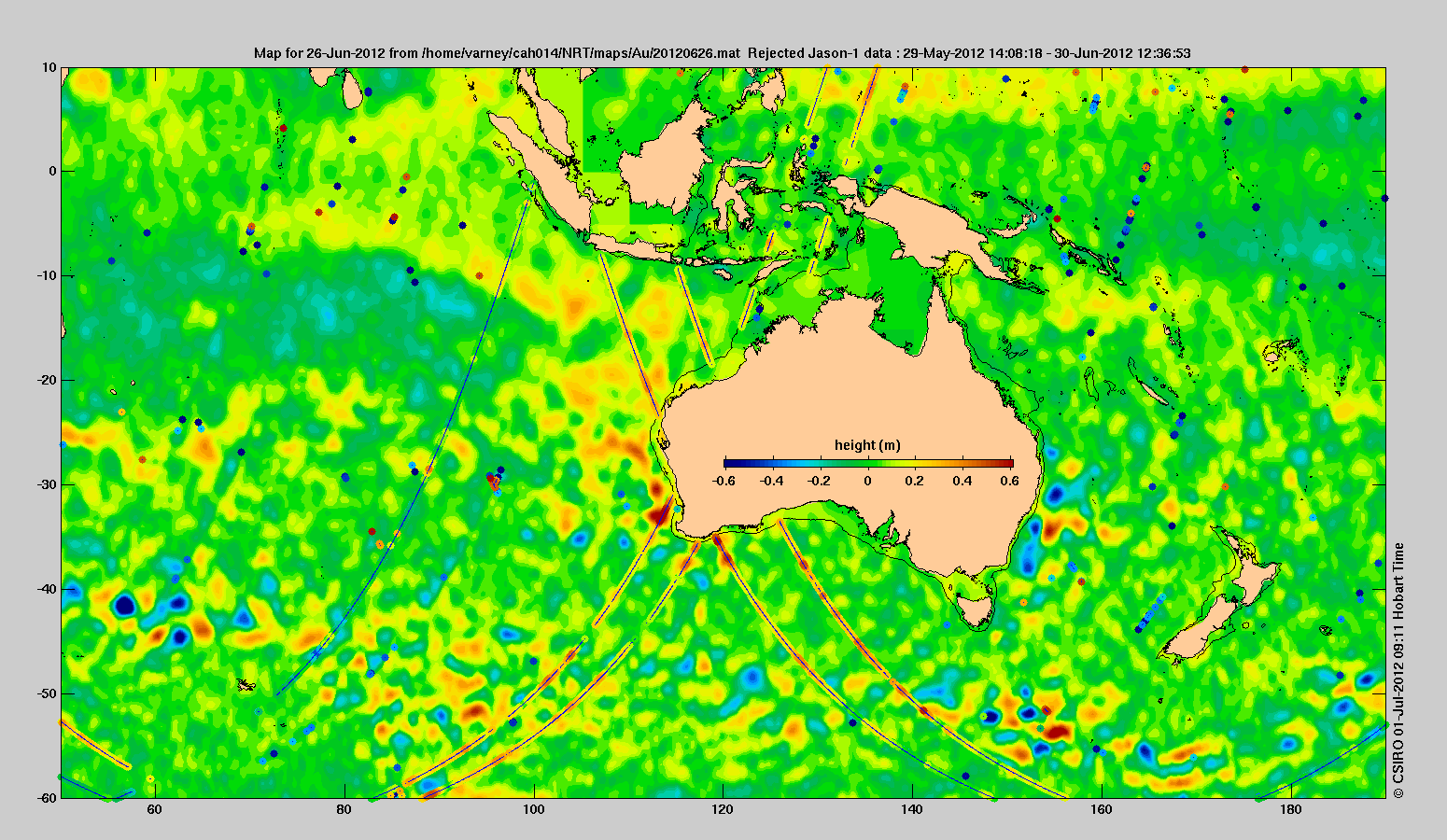
Task: Click the 'Rejected Jason-1 data' title portion
Action: click(819, 53)
